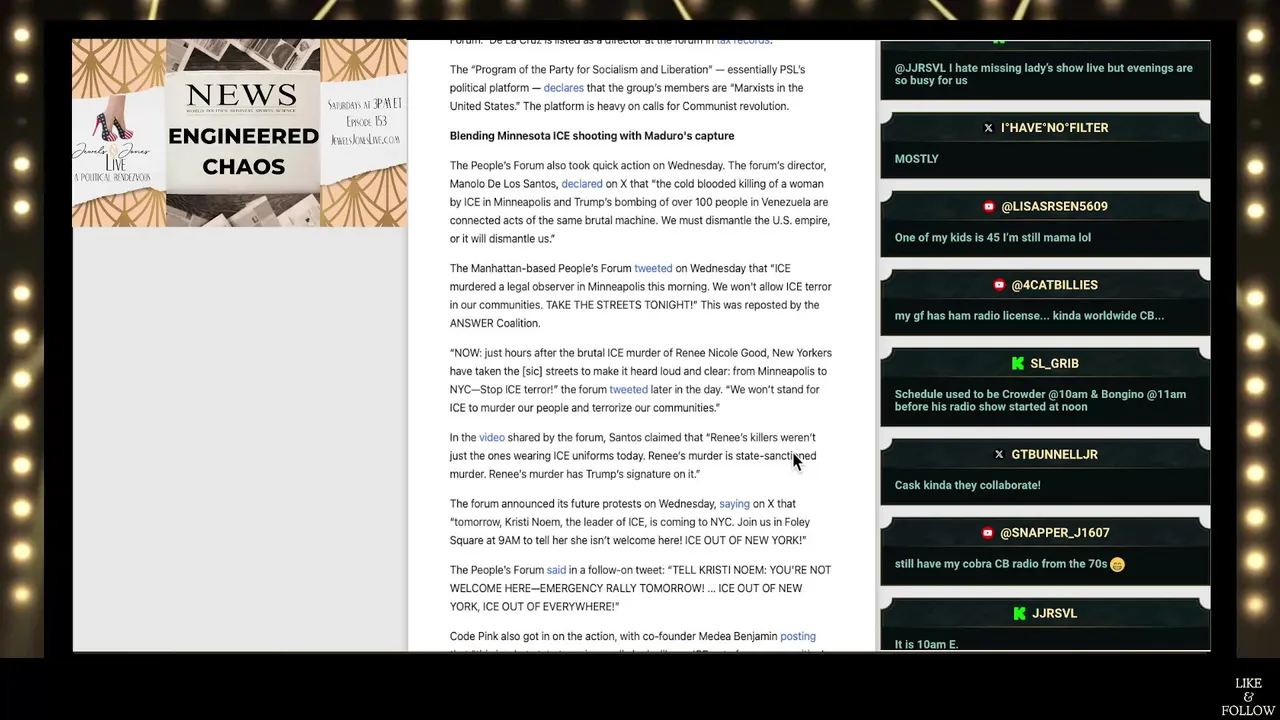Viewport: 1280px width, 720px height.
Task: Click the username SL_GRIB
Action: [x=1054, y=364]
